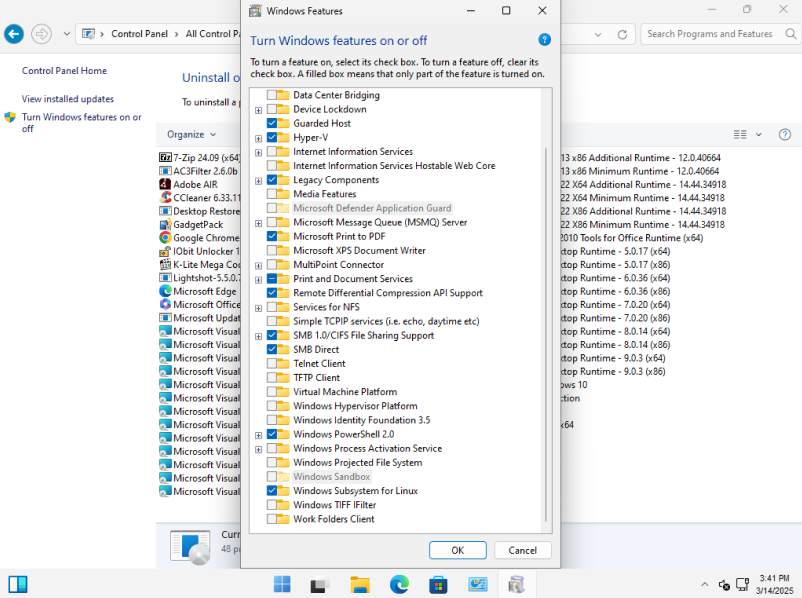Open the Windows Features help icon
Screen dimensions: 802x598
tap(545, 39)
